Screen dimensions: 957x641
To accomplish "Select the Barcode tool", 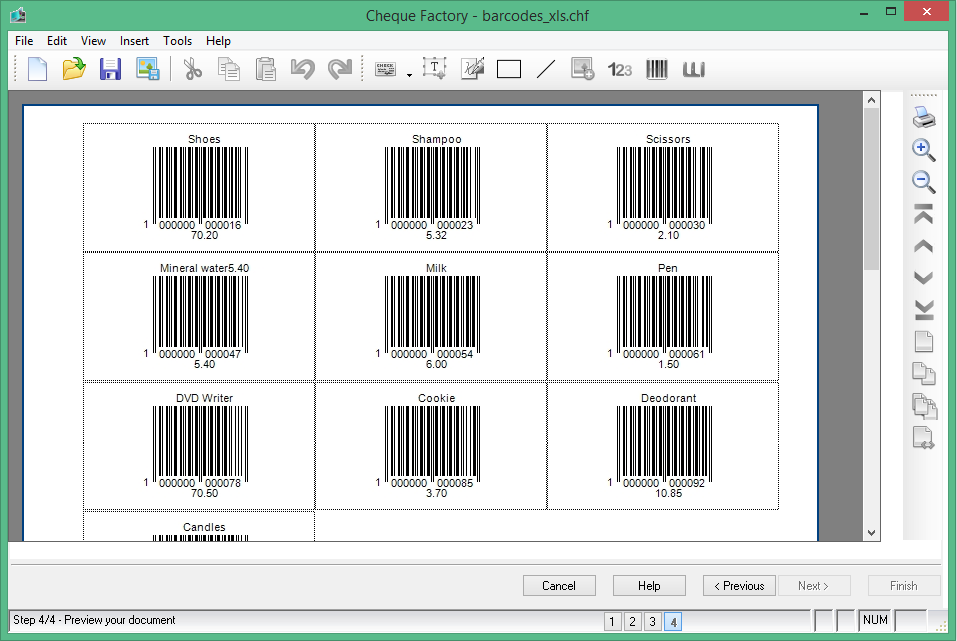I will [x=657, y=69].
